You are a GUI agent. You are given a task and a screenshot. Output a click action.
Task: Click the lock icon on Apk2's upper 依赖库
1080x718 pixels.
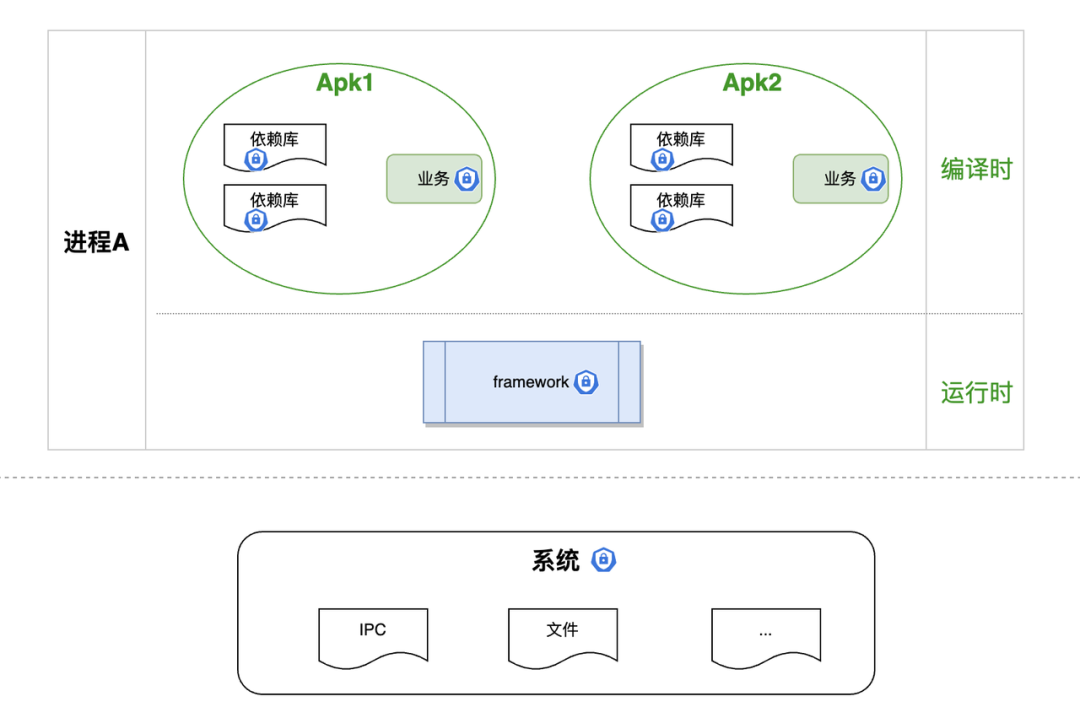point(662,159)
